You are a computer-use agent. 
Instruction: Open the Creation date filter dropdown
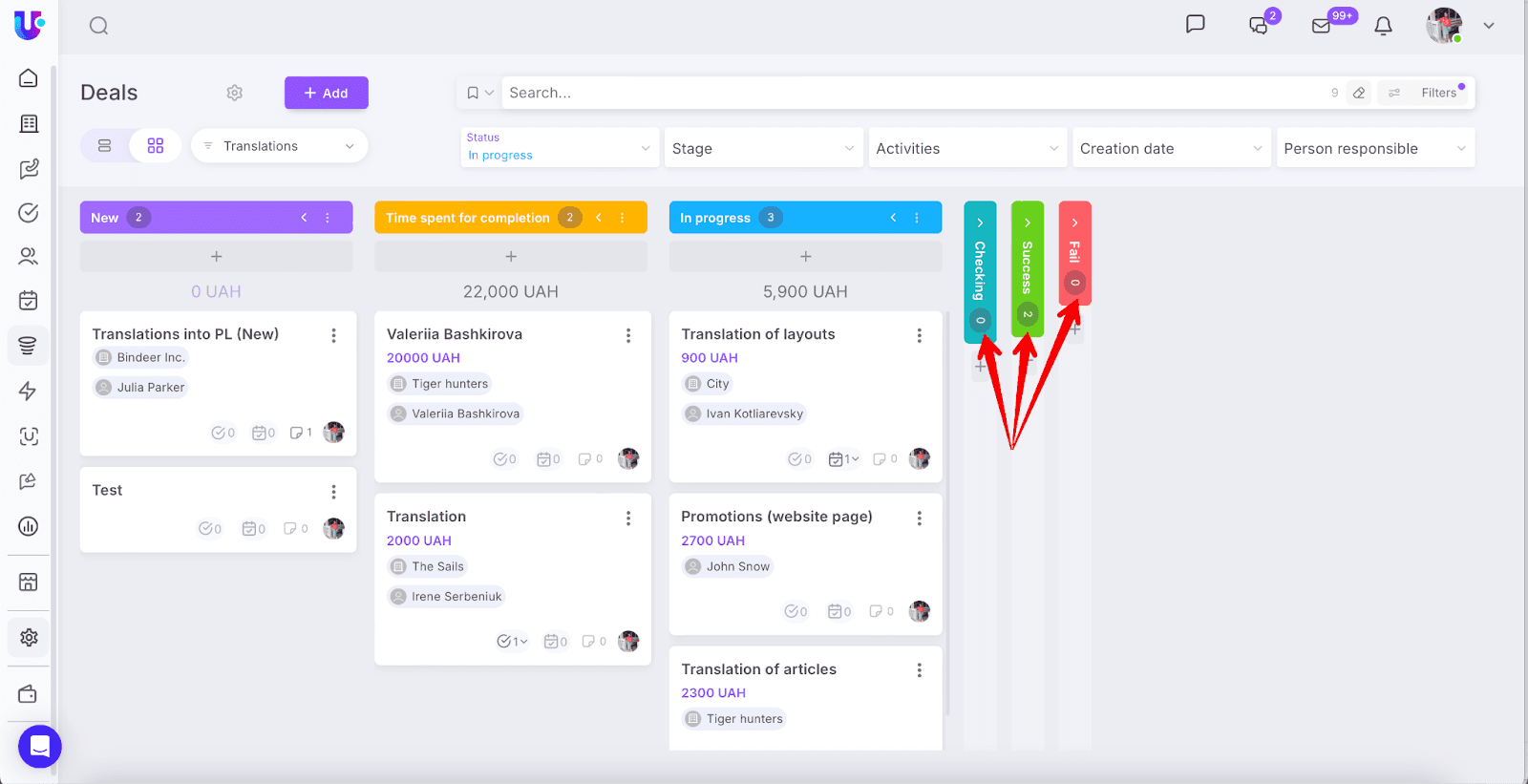1172,148
